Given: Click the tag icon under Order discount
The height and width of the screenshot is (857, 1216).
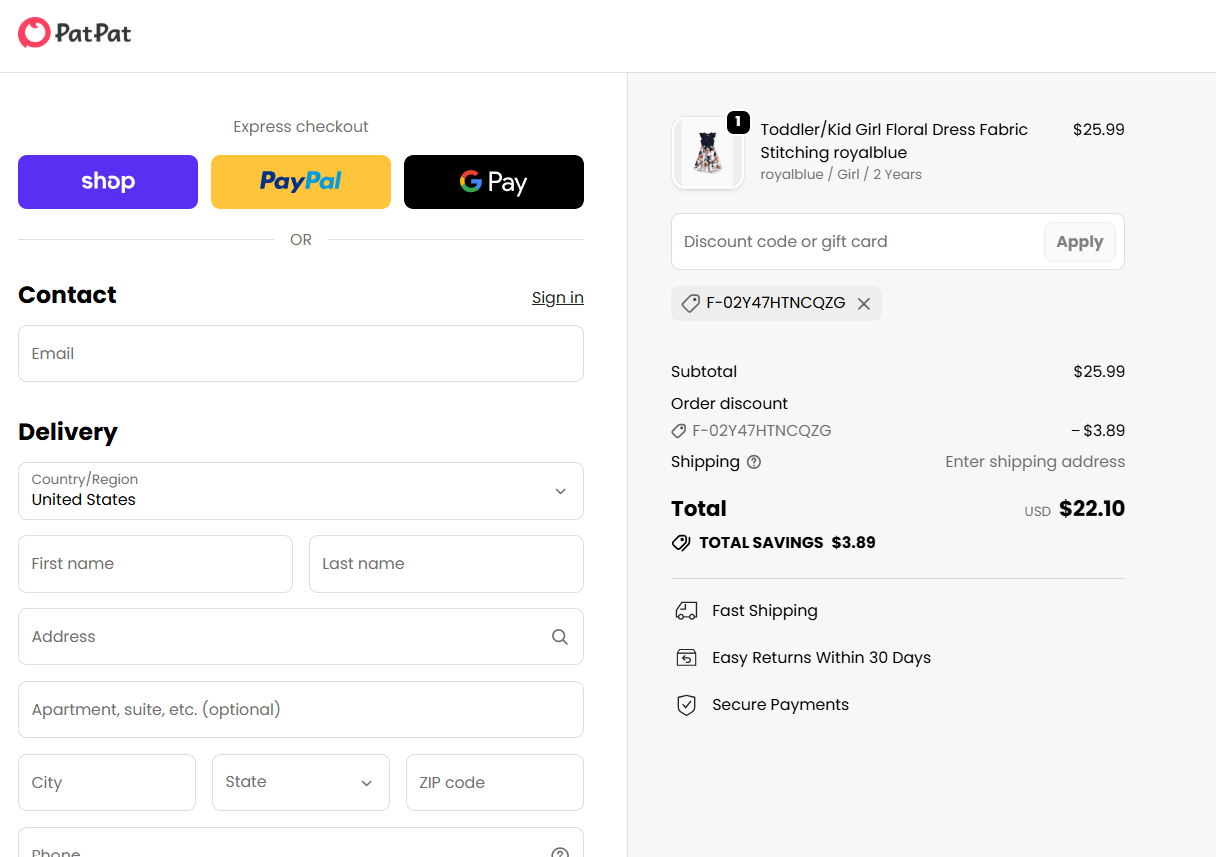Looking at the screenshot, I should [679, 431].
